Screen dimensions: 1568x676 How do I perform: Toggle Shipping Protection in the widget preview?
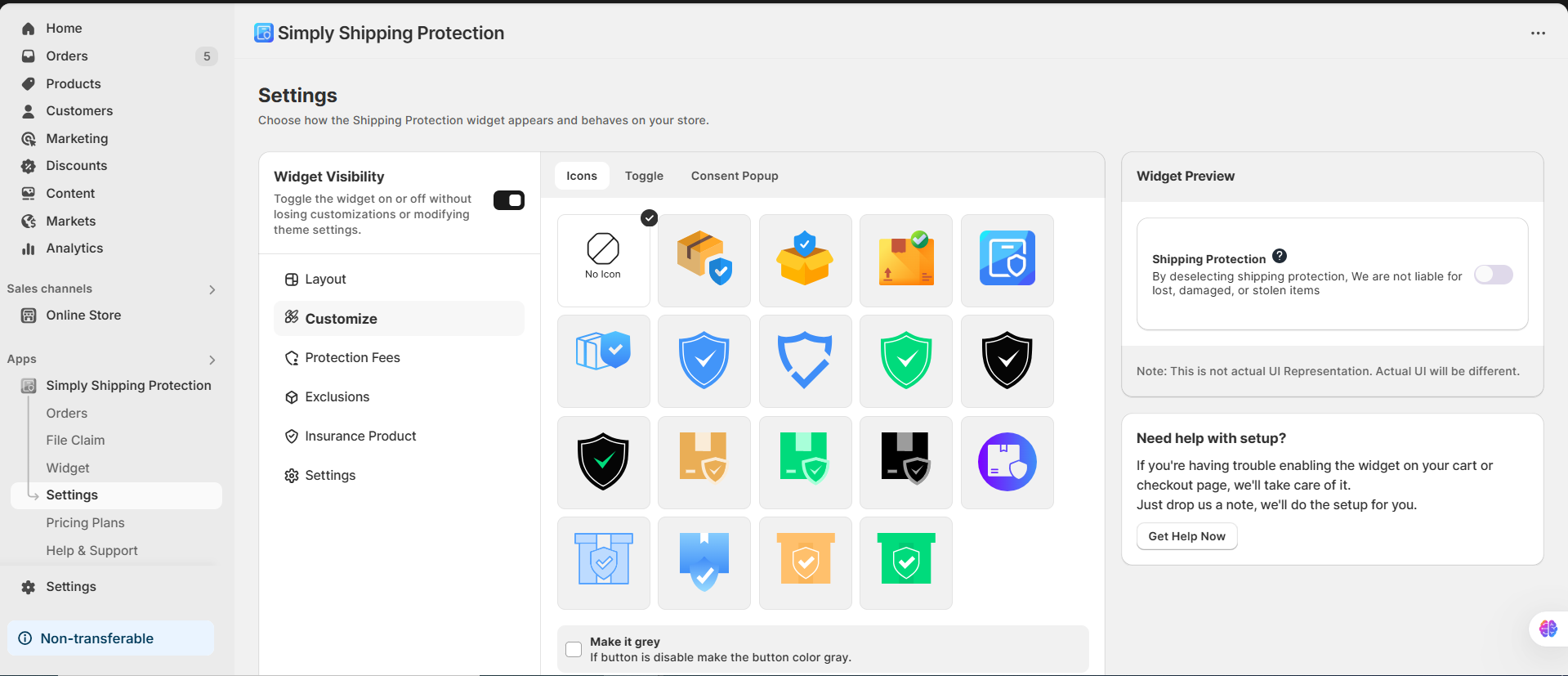click(1493, 275)
